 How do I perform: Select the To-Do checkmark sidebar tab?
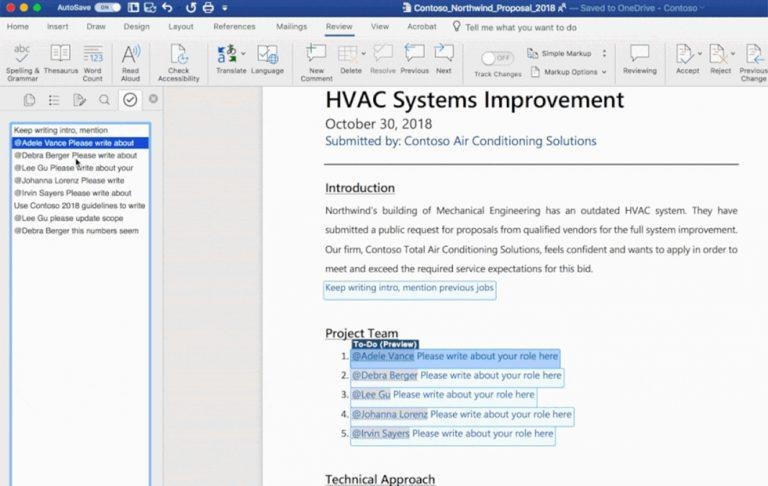(x=130, y=100)
